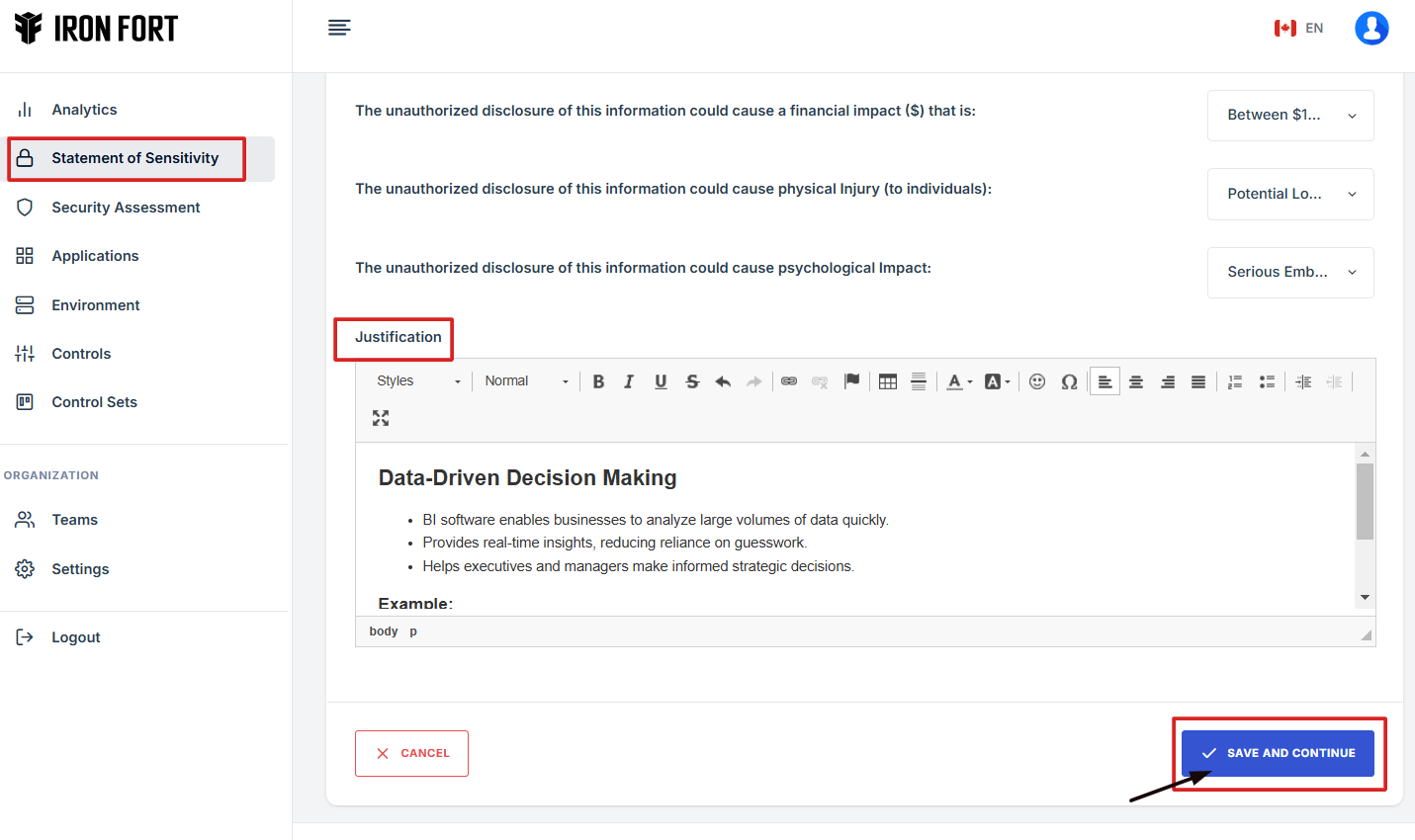Insert a table into the editor
Screen dimensions: 1415x840
[888, 381]
